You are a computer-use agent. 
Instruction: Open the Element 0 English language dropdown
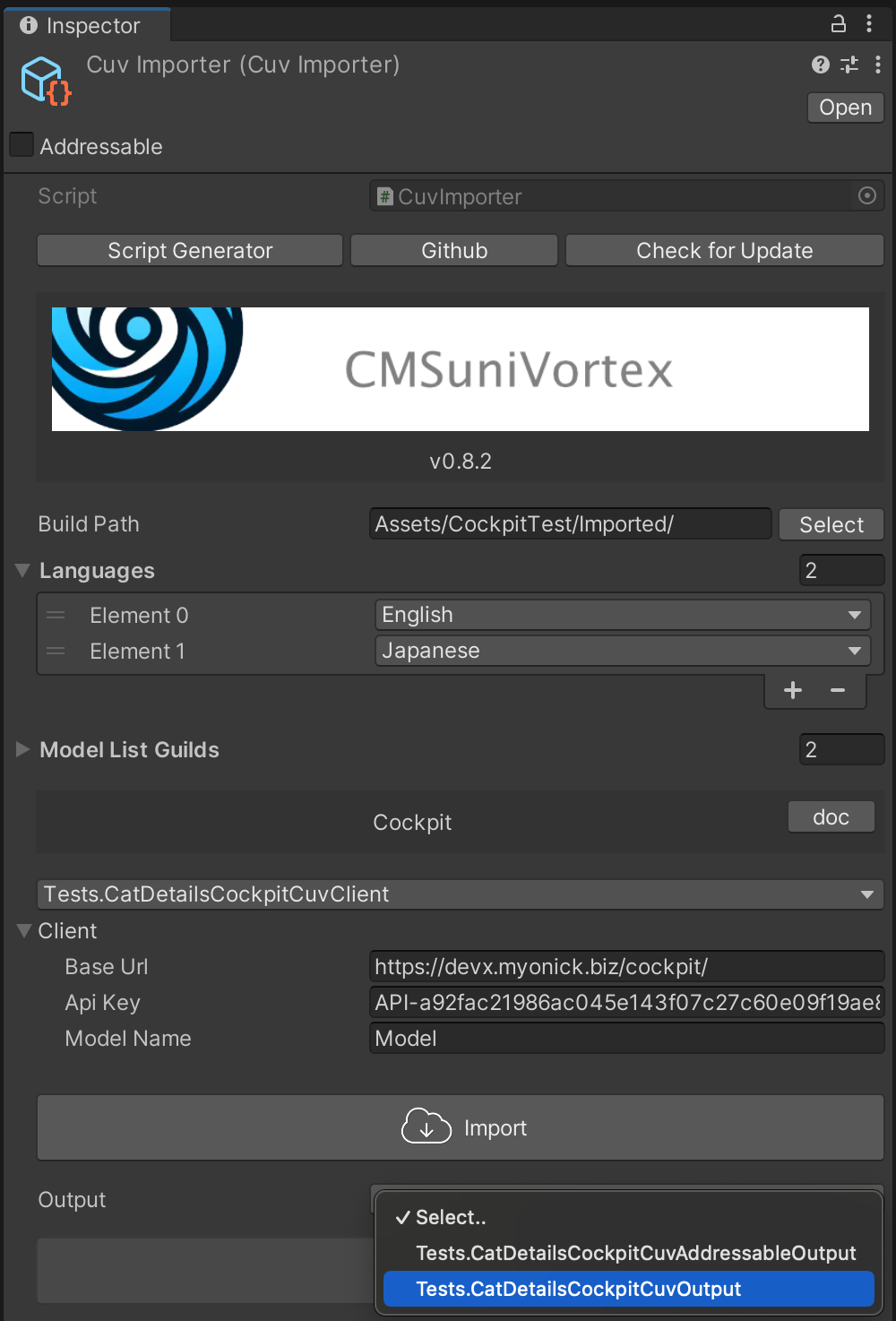pos(622,615)
